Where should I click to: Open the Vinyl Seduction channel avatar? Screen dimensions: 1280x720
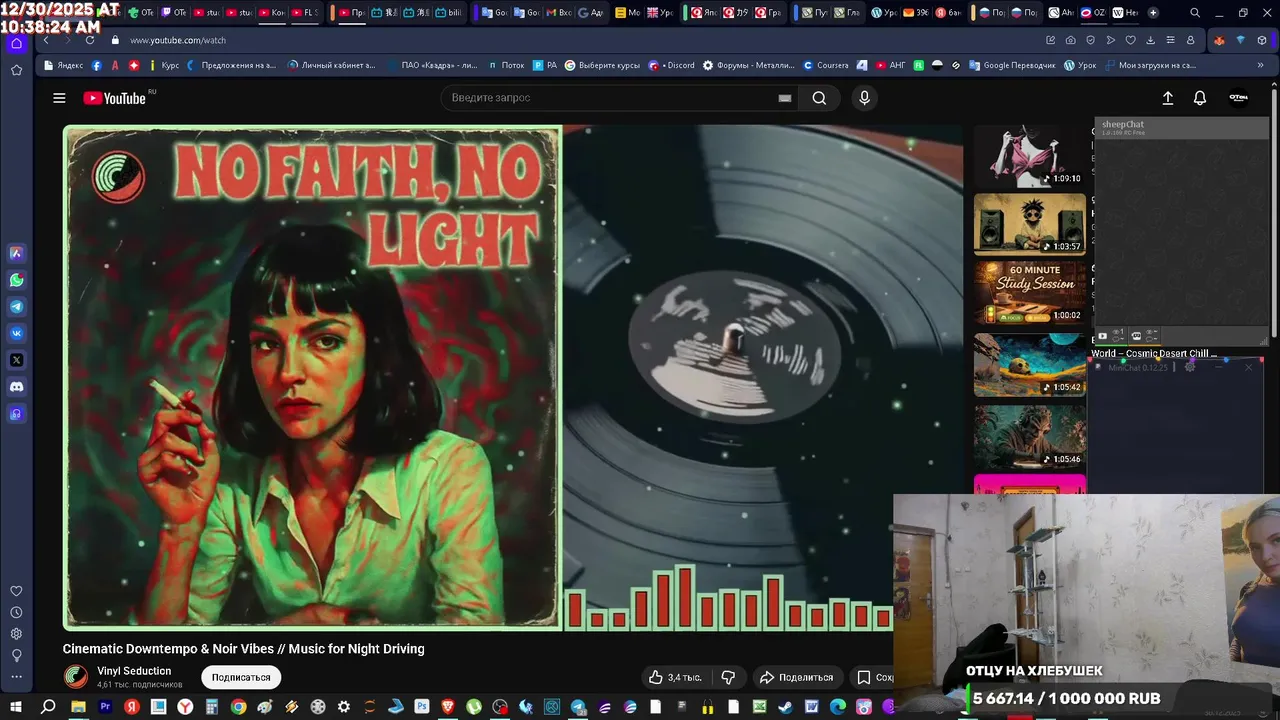coord(76,677)
